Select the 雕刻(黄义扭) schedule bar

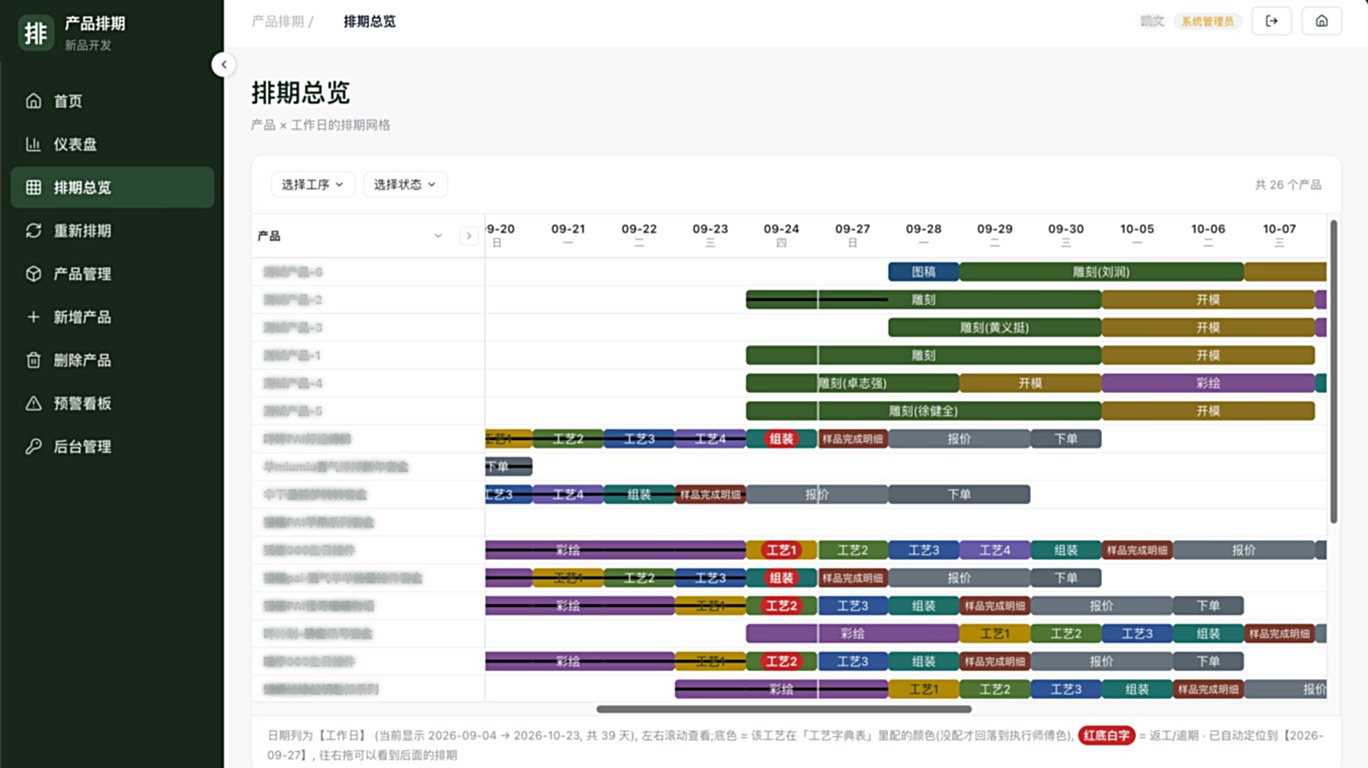tap(995, 328)
